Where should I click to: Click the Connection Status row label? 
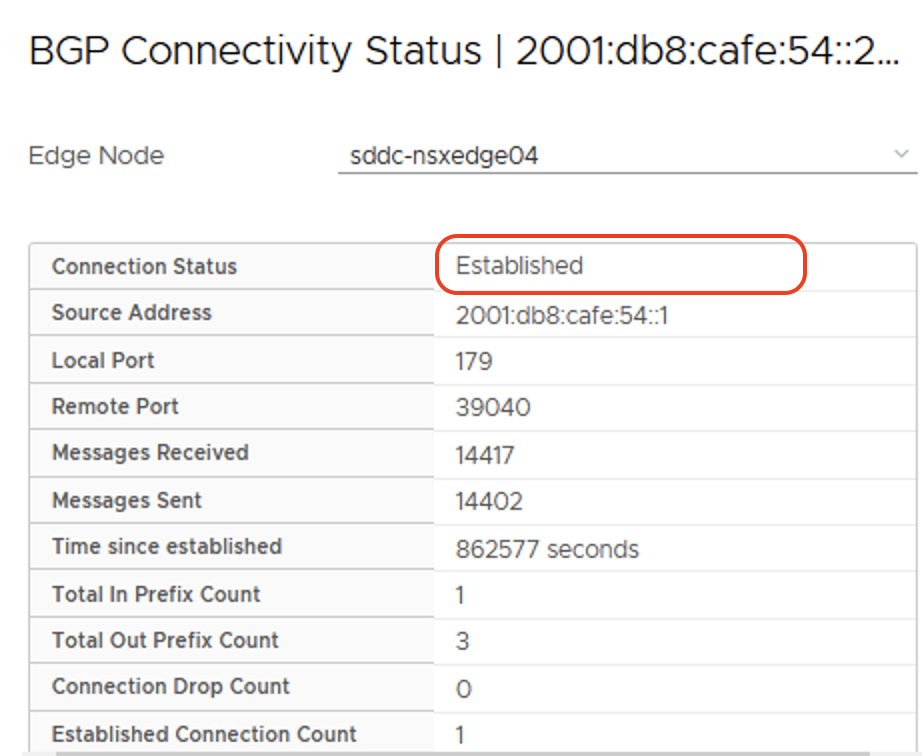[x=144, y=266]
